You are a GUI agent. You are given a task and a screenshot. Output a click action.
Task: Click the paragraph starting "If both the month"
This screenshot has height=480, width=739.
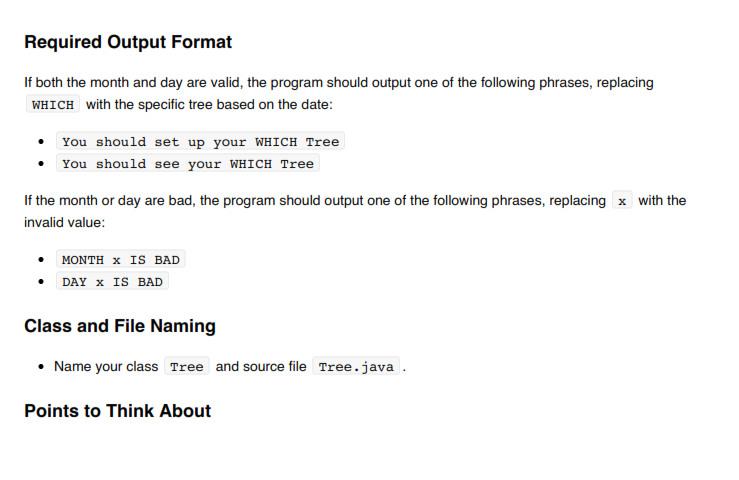339,93
